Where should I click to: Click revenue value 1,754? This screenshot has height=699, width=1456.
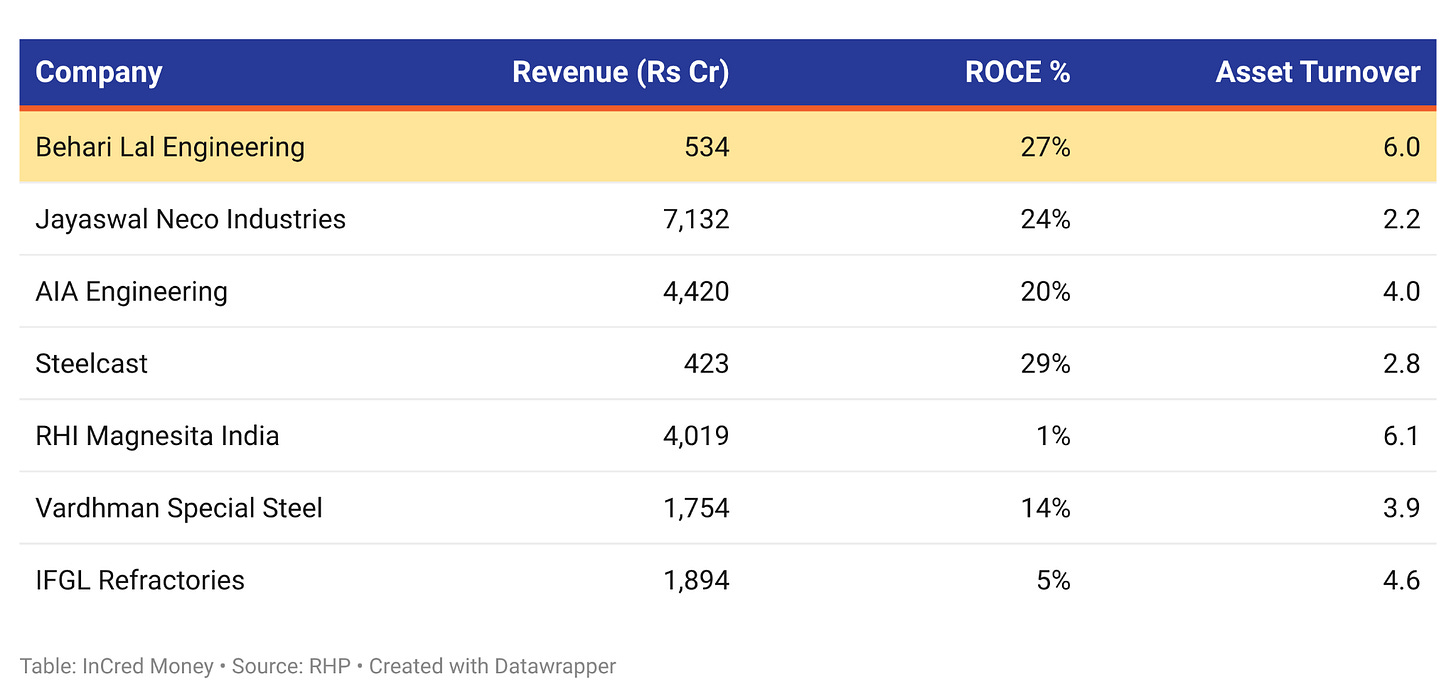[697, 508]
